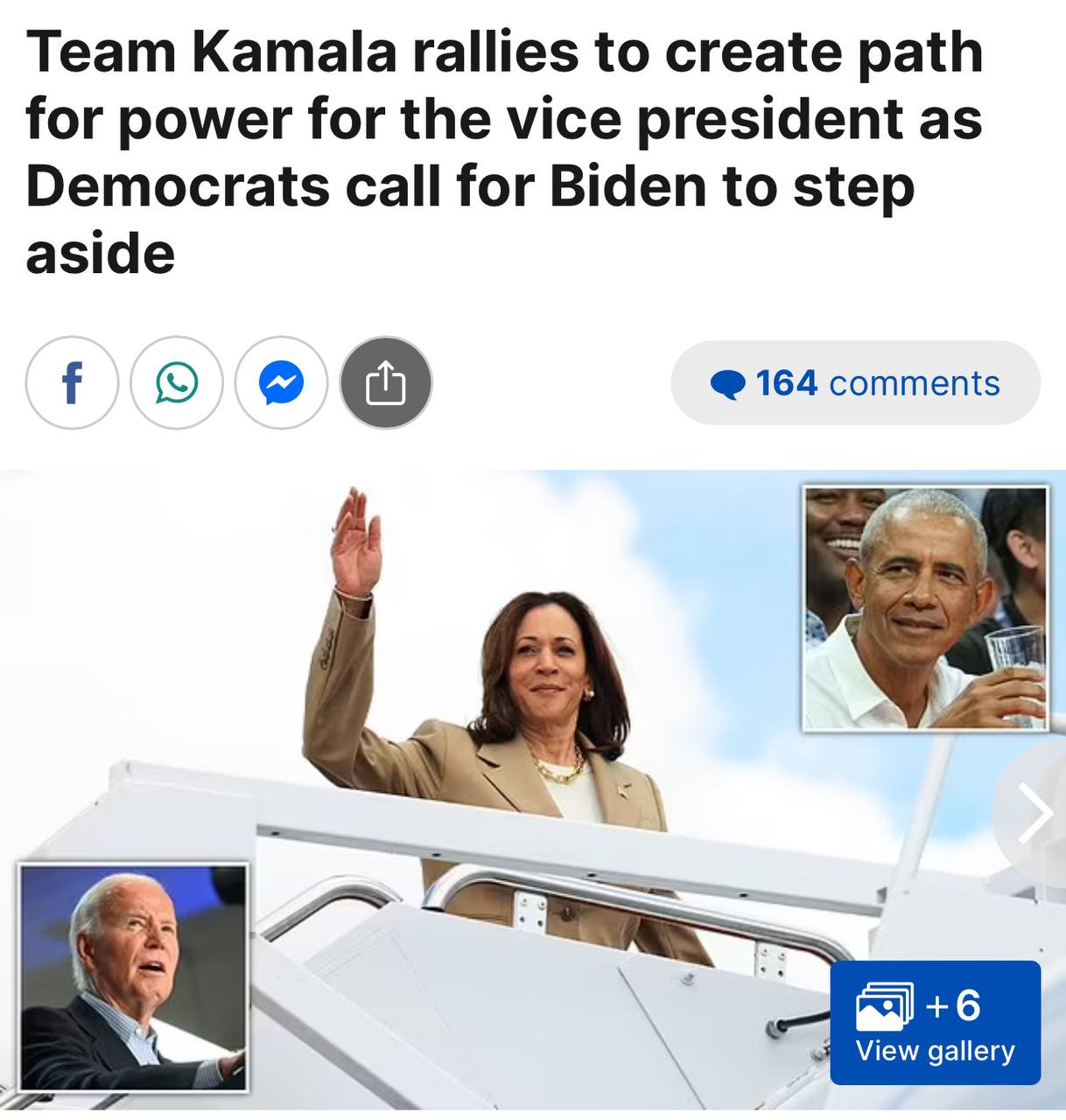Share the article via WhatsApp
1066x1120 pixels.
[x=177, y=383]
